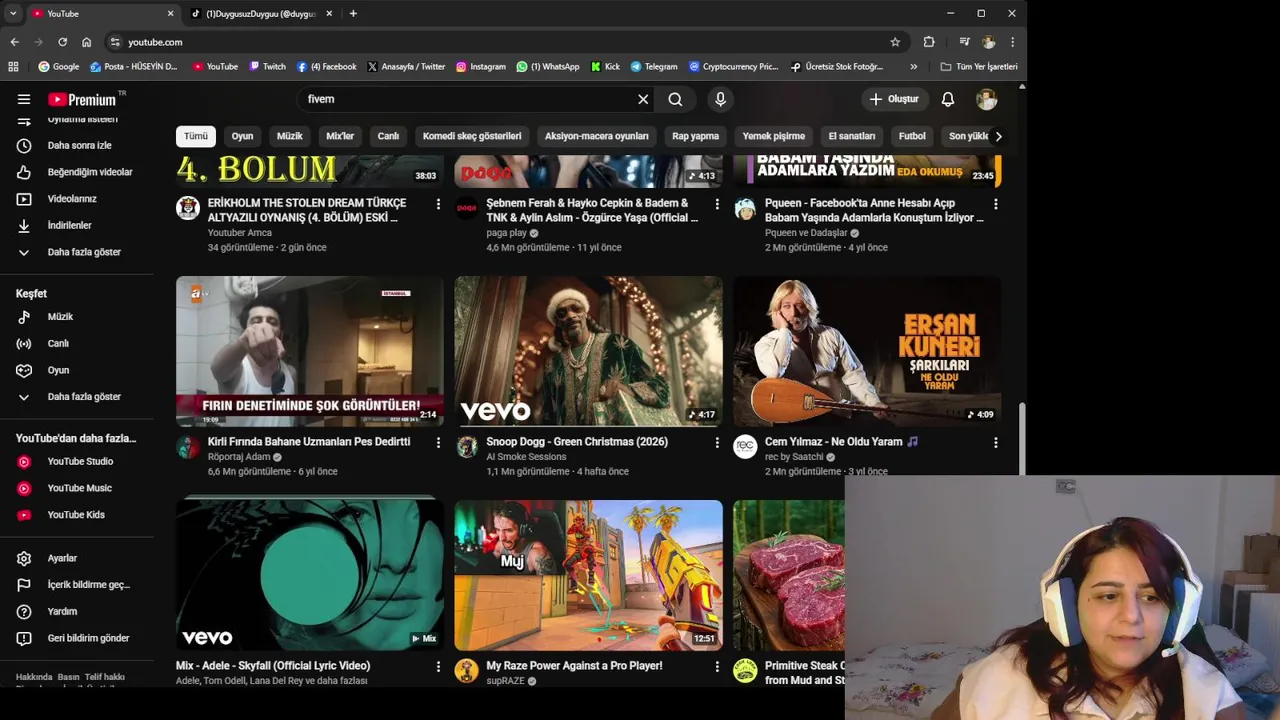Open the Telegram bookmark
This screenshot has width=1280, height=720.
coord(653,67)
